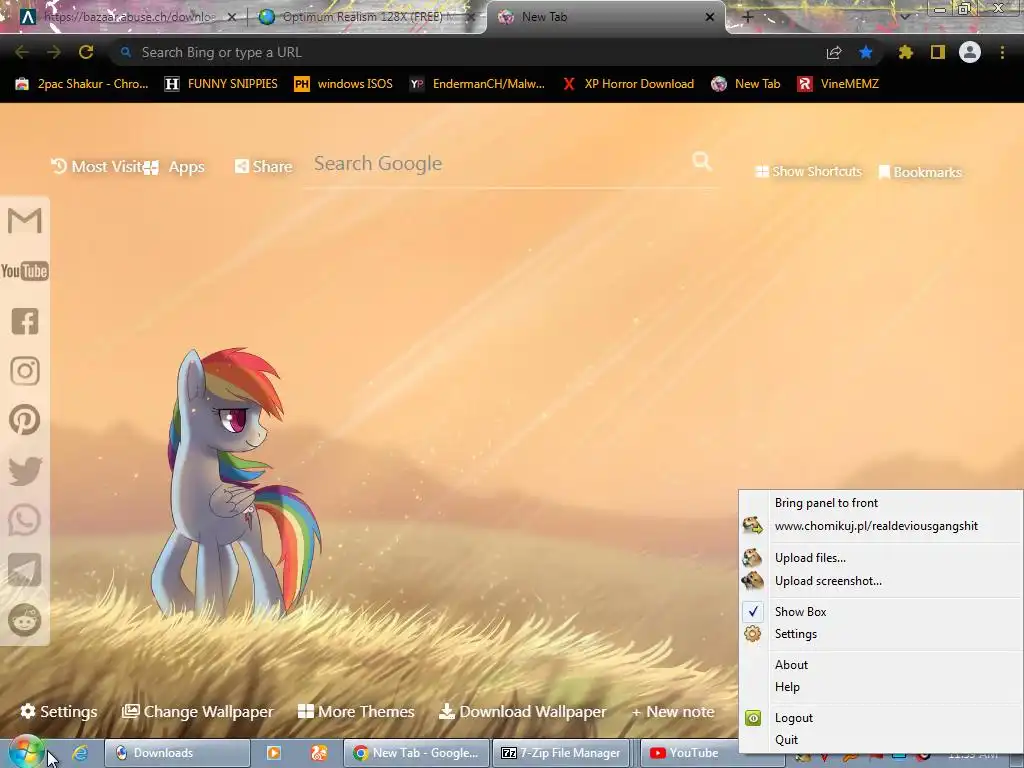Open More Themes

[x=356, y=711]
